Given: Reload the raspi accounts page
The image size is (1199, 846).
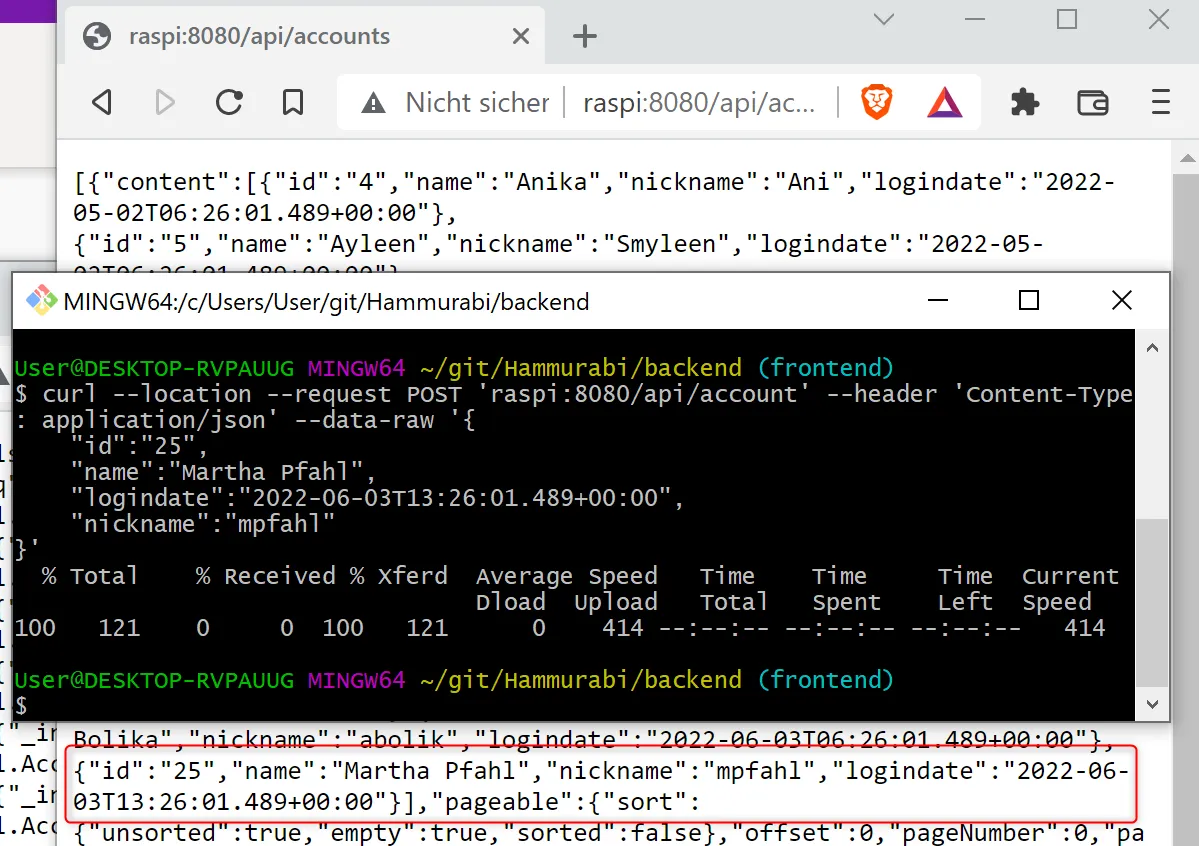Looking at the screenshot, I should pyautogui.click(x=229, y=102).
